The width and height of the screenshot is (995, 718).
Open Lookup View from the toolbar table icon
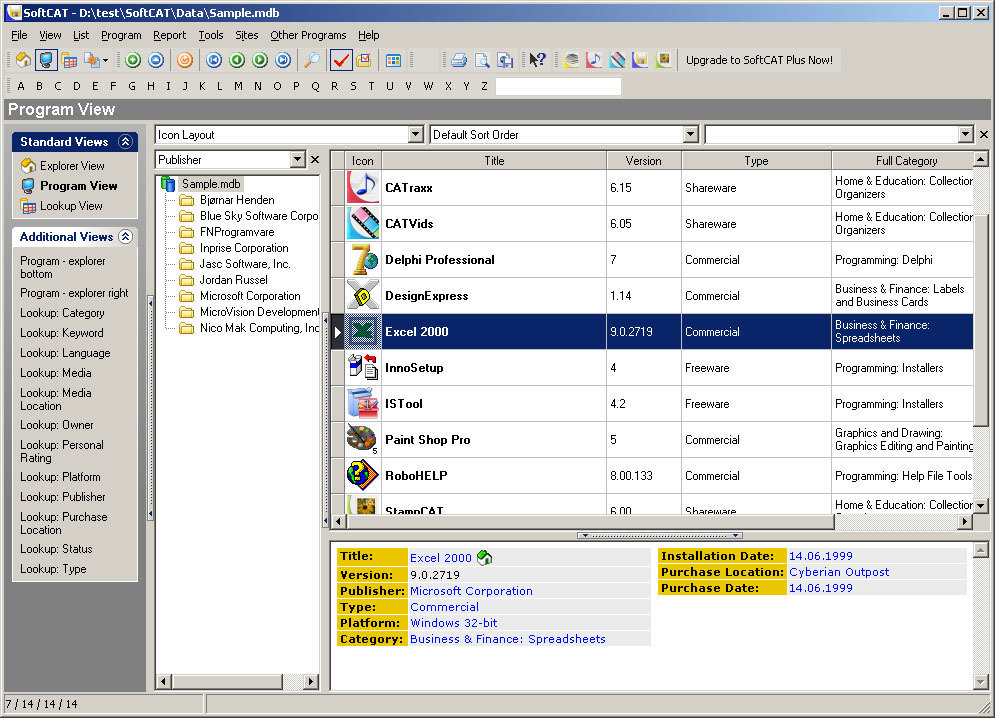point(69,60)
